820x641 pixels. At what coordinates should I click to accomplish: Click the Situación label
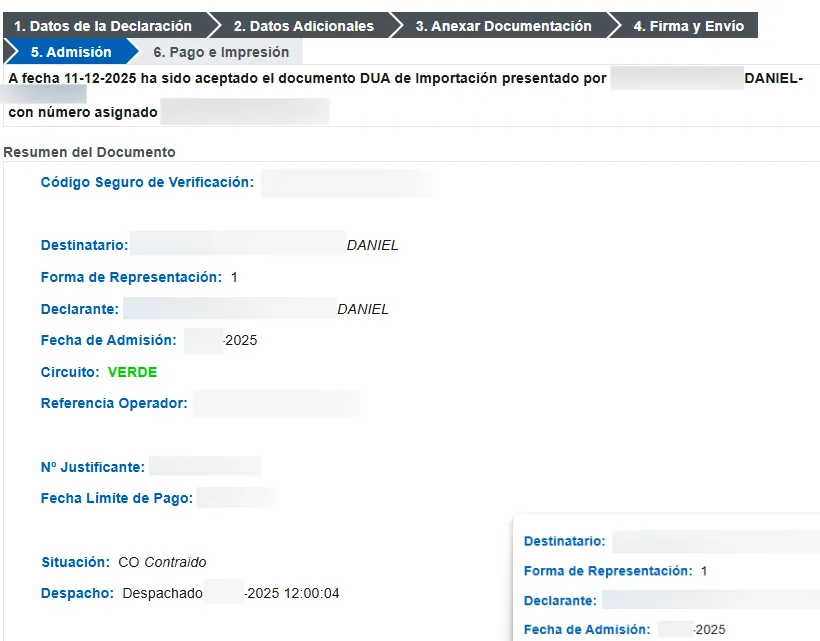75,562
